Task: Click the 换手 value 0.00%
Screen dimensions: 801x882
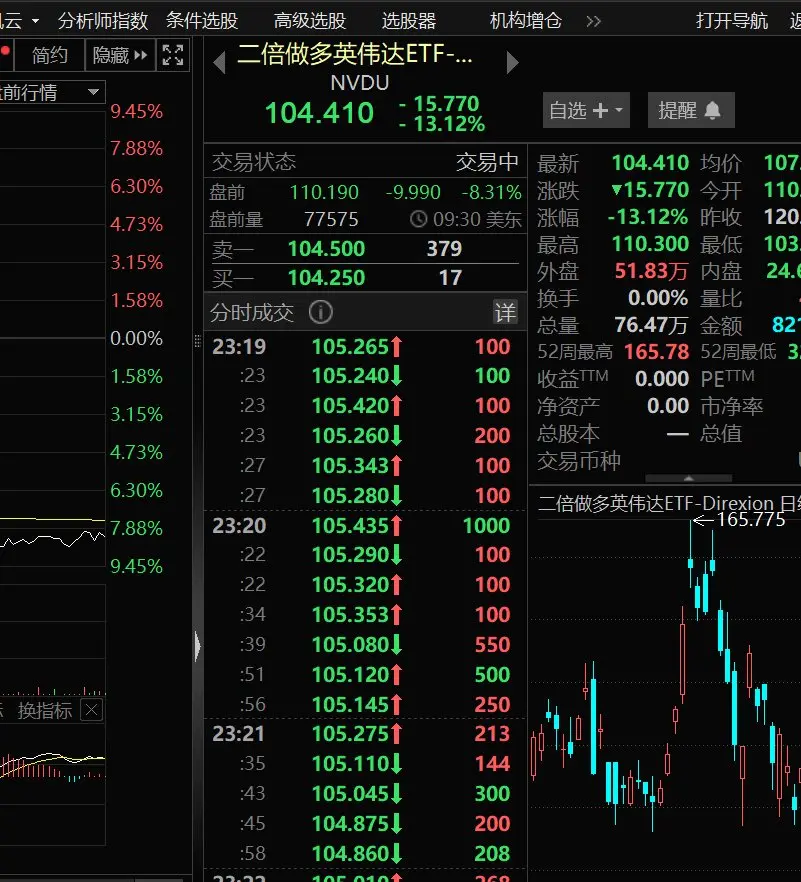Action: point(658,298)
